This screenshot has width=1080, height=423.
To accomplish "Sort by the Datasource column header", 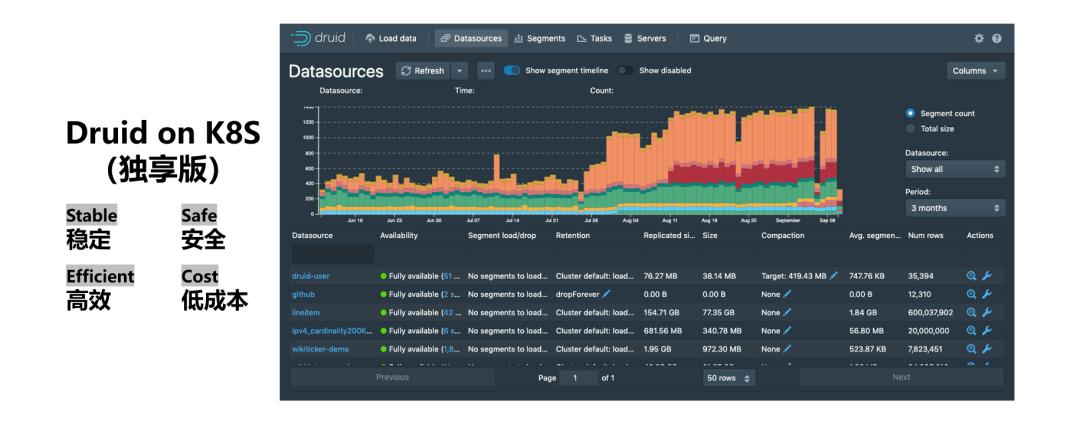I will [x=312, y=236].
